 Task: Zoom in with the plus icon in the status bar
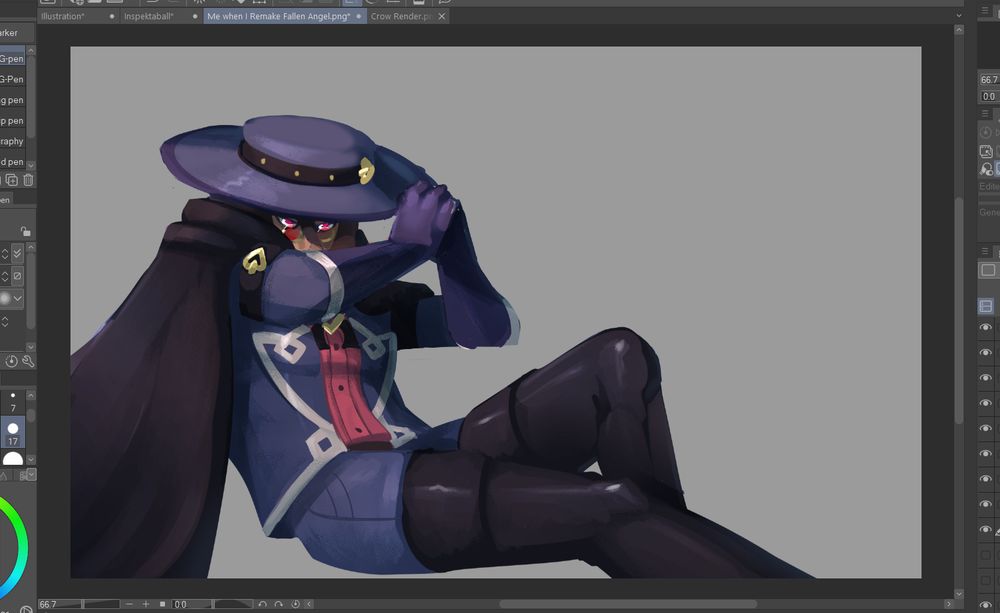(146, 604)
